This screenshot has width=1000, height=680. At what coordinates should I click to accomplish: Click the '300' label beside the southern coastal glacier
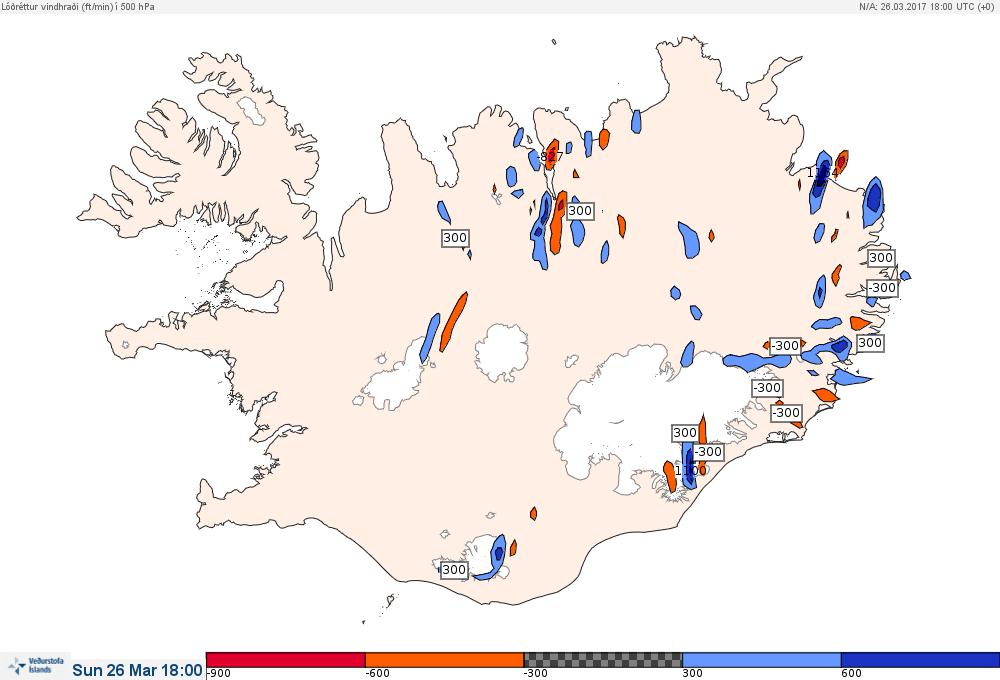click(x=454, y=570)
